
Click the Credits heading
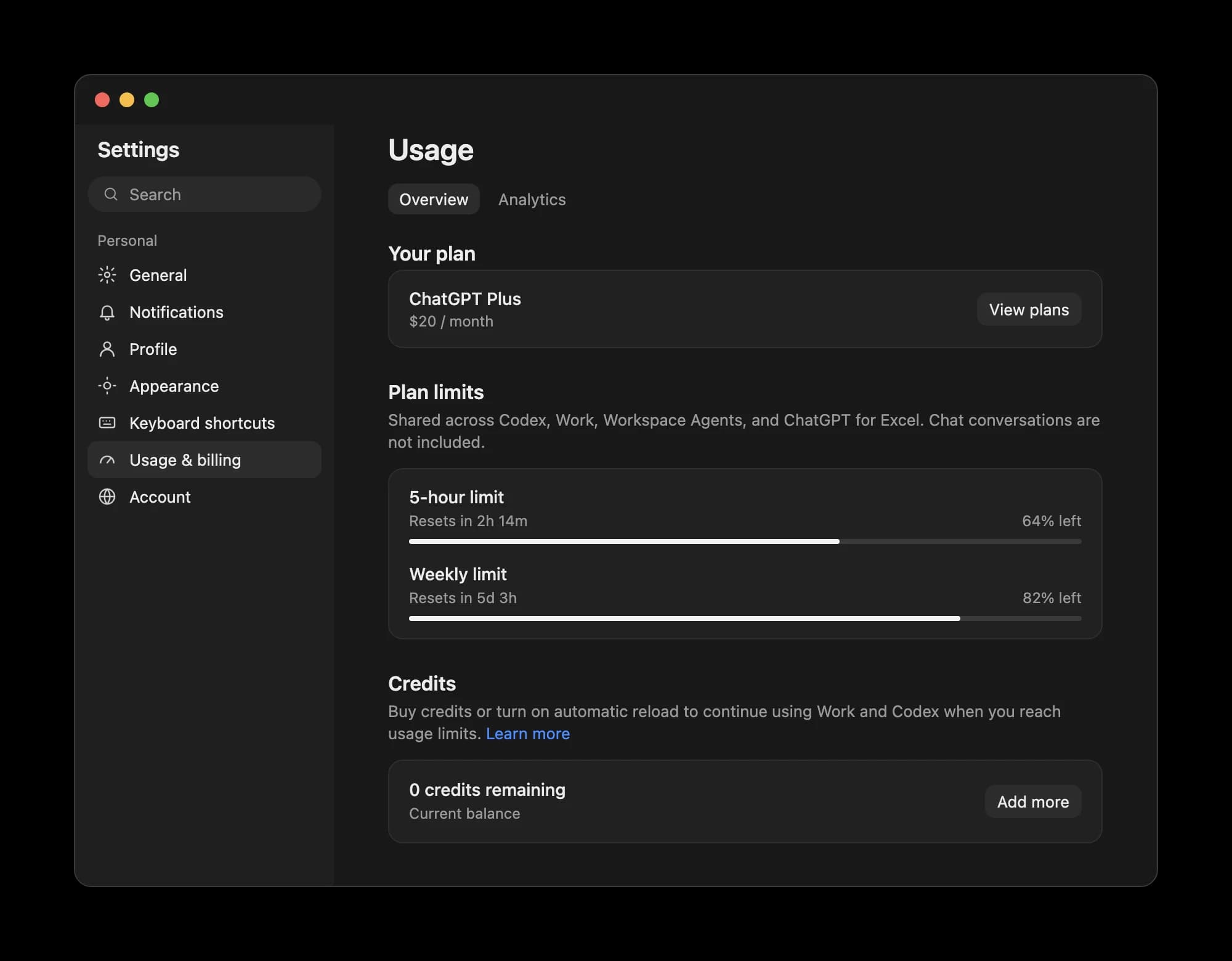click(422, 684)
